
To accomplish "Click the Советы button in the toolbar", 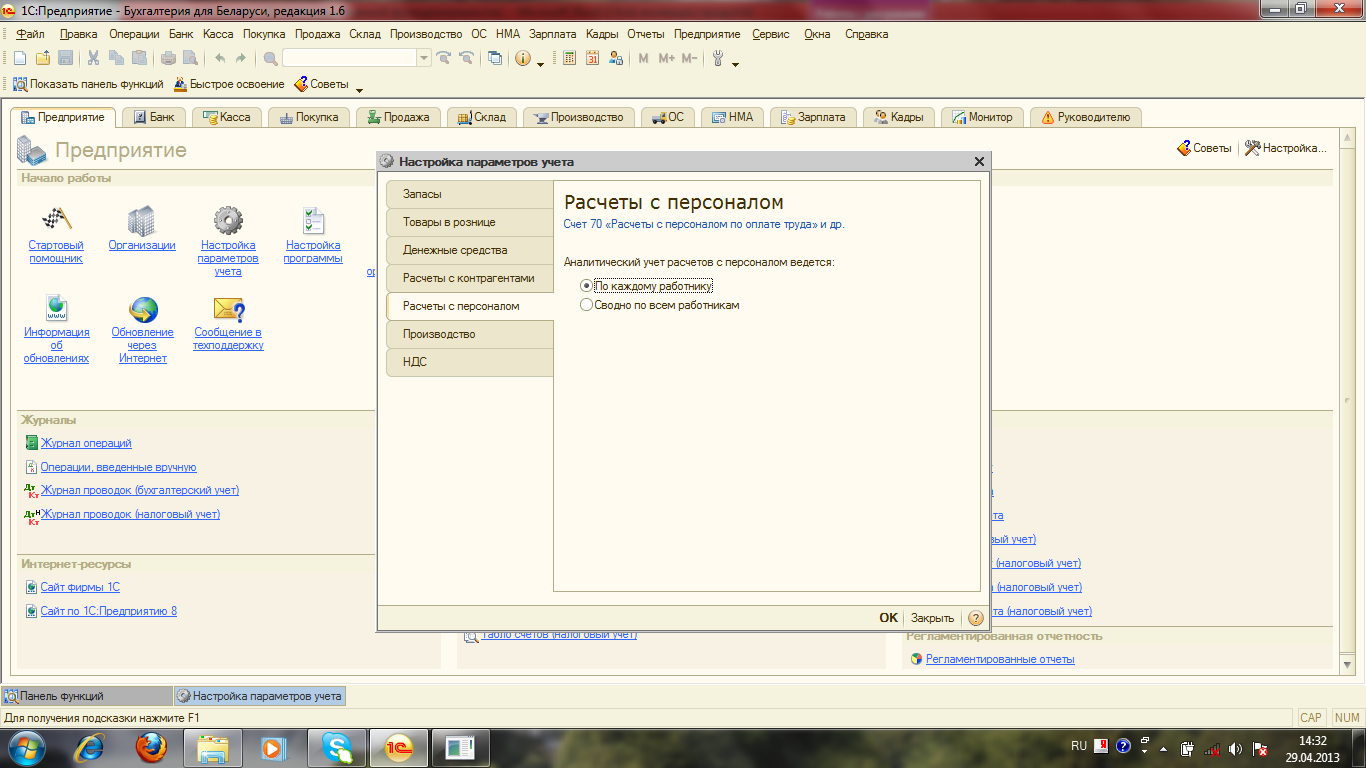I will tap(321, 84).
